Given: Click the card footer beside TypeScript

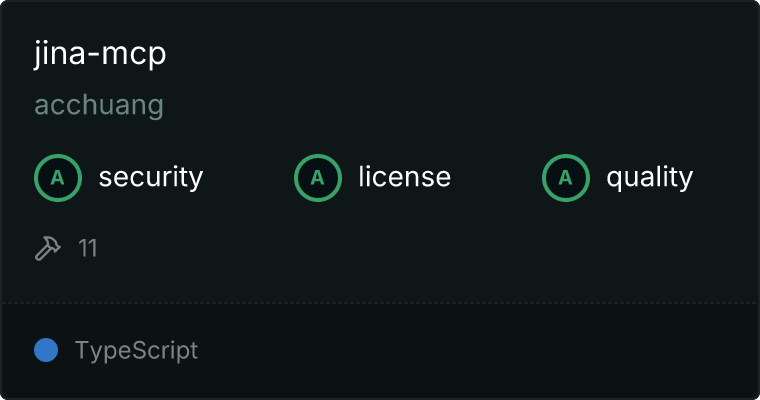Looking at the screenshot, I should tap(475, 351).
